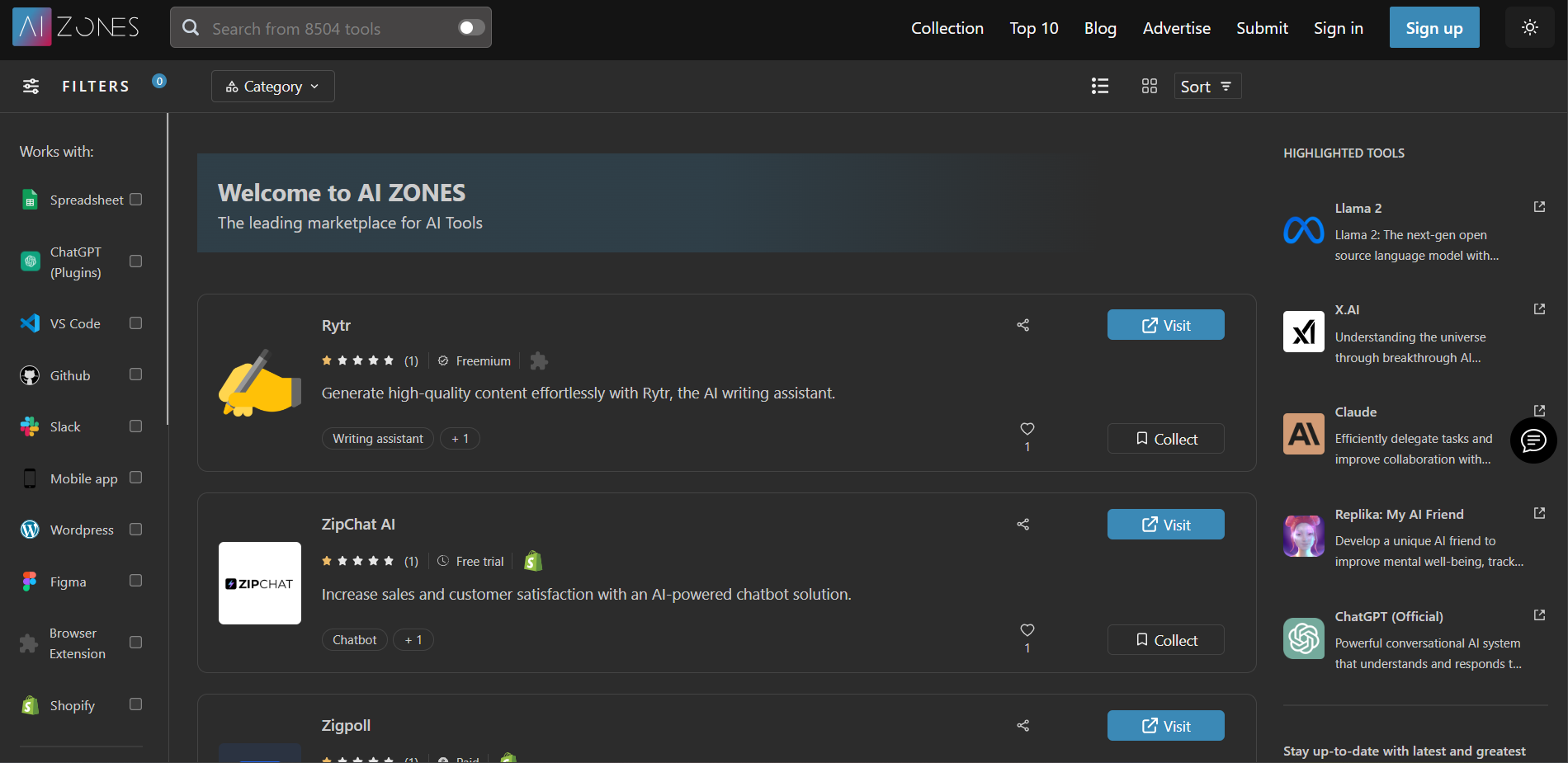Open Replika external link icon

point(1539,513)
